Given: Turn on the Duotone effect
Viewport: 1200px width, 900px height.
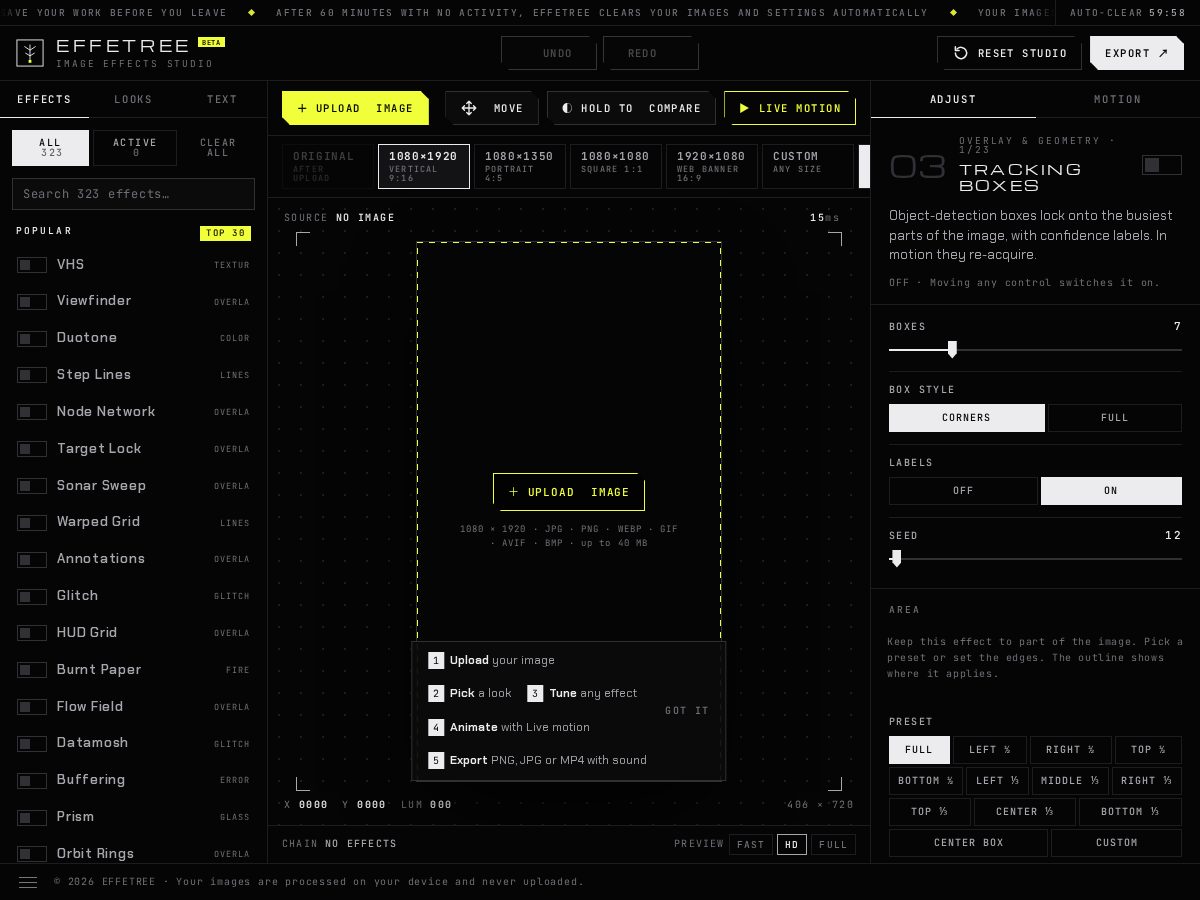Looking at the screenshot, I should [32, 338].
